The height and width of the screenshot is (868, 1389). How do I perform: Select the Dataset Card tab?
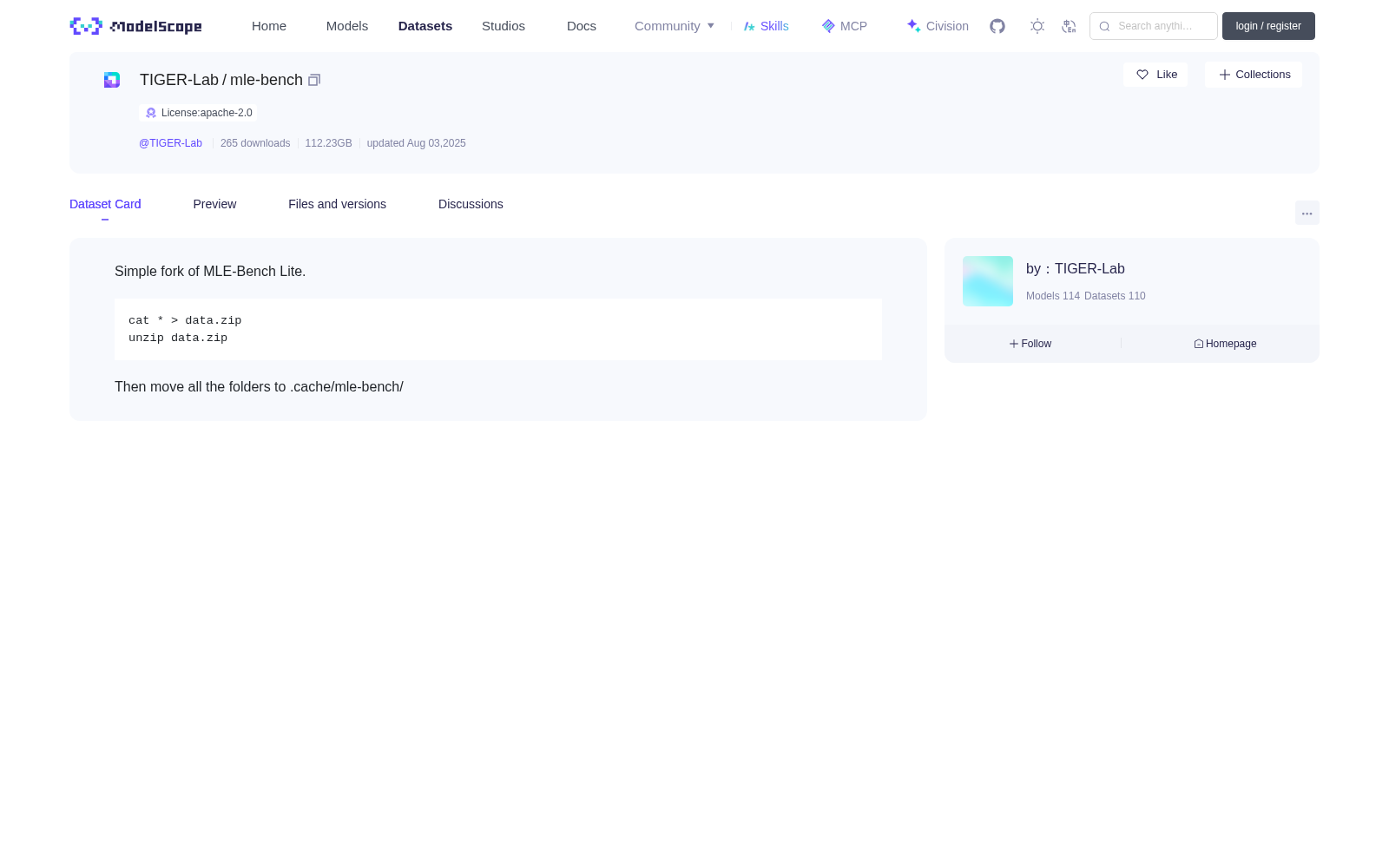pyautogui.click(x=105, y=204)
